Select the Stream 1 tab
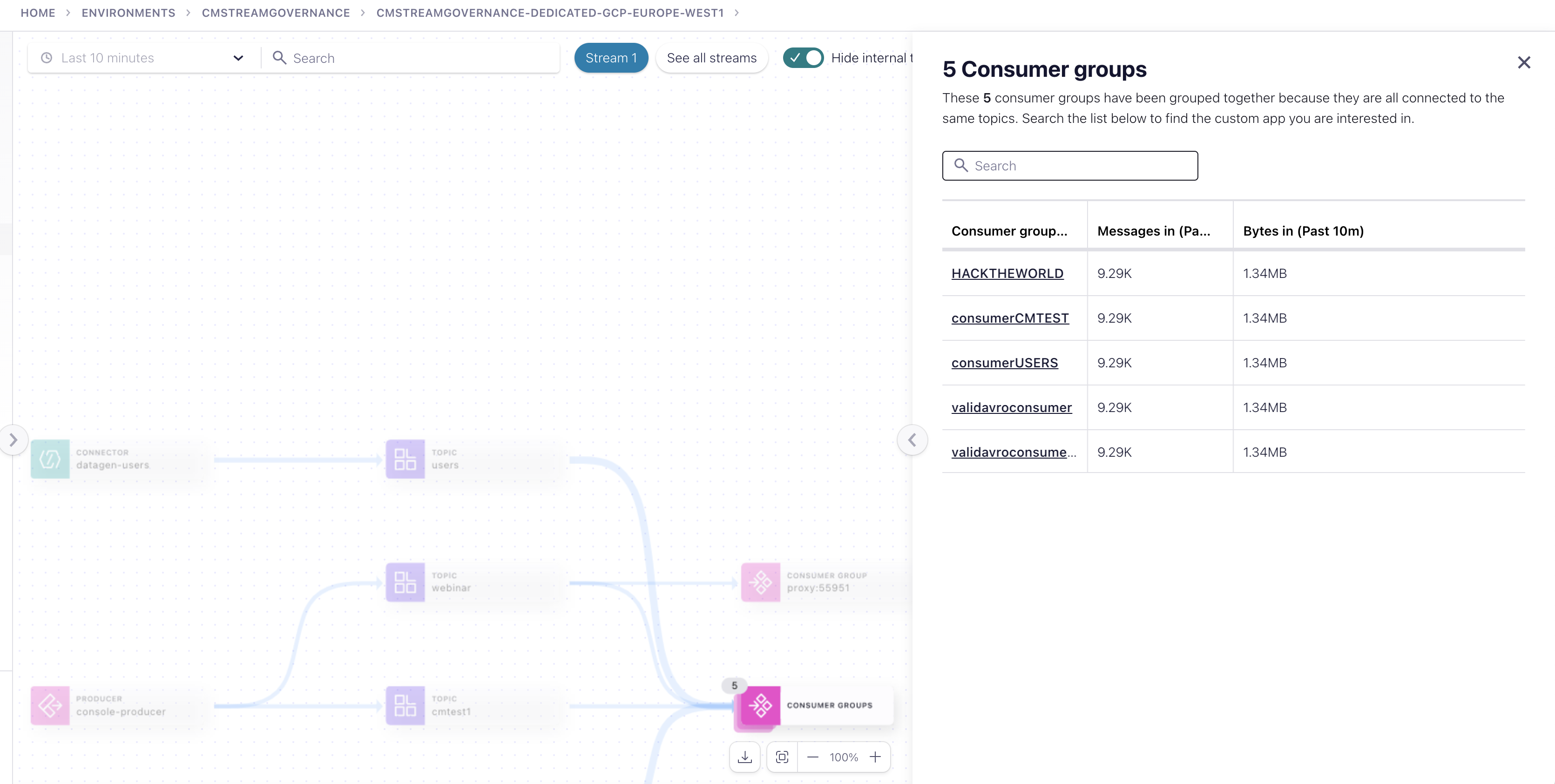The height and width of the screenshot is (784, 1555). 611,58
